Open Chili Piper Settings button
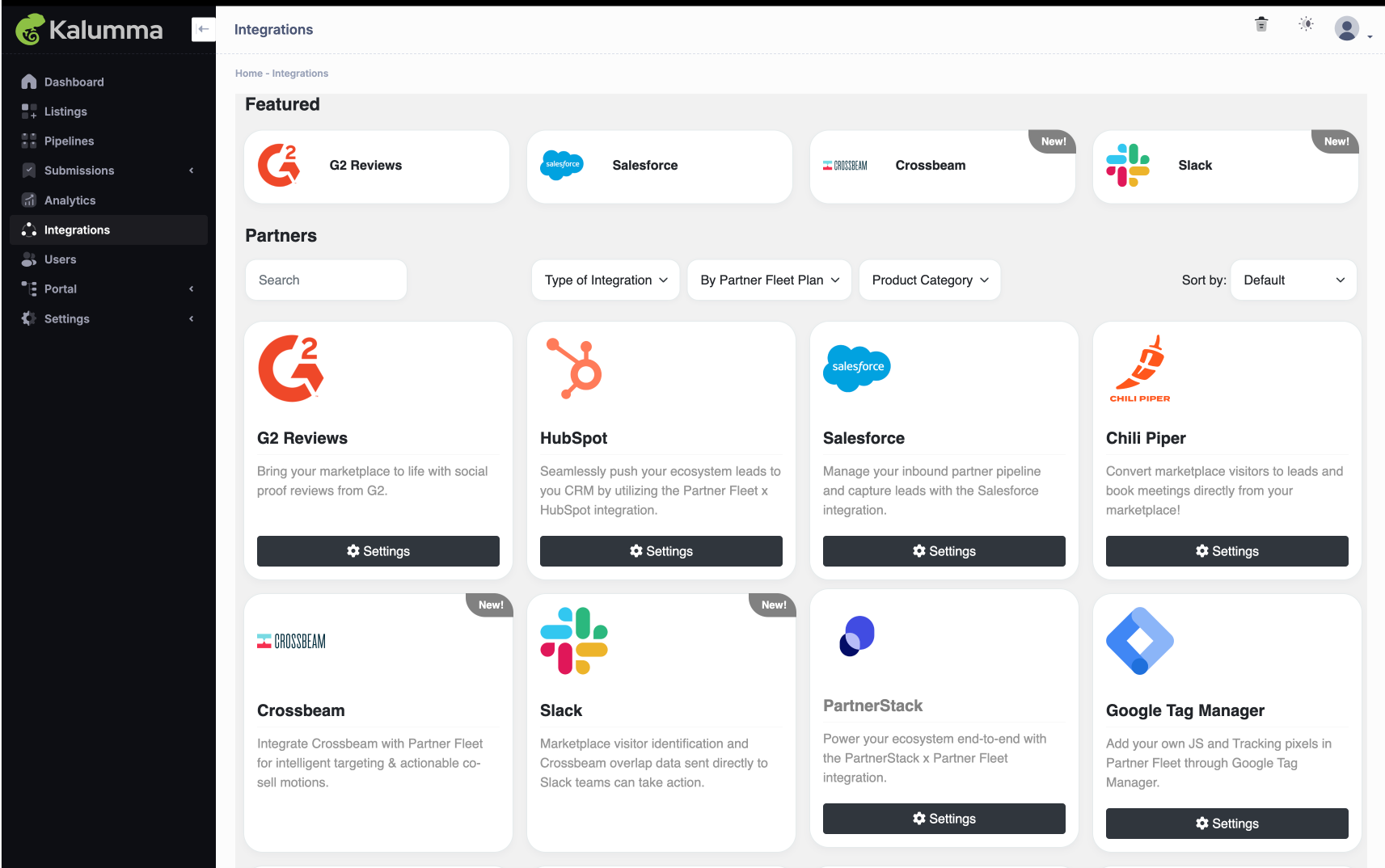The height and width of the screenshot is (868, 1385). [x=1227, y=551]
